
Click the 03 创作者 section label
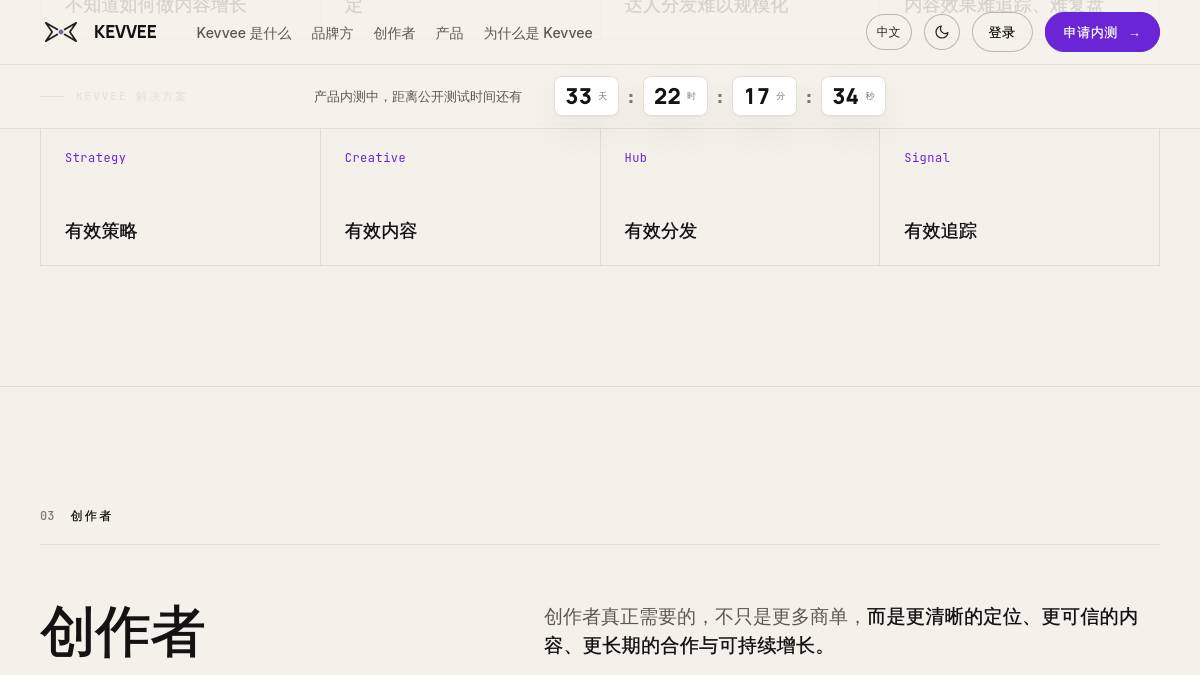tap(76, 516)
